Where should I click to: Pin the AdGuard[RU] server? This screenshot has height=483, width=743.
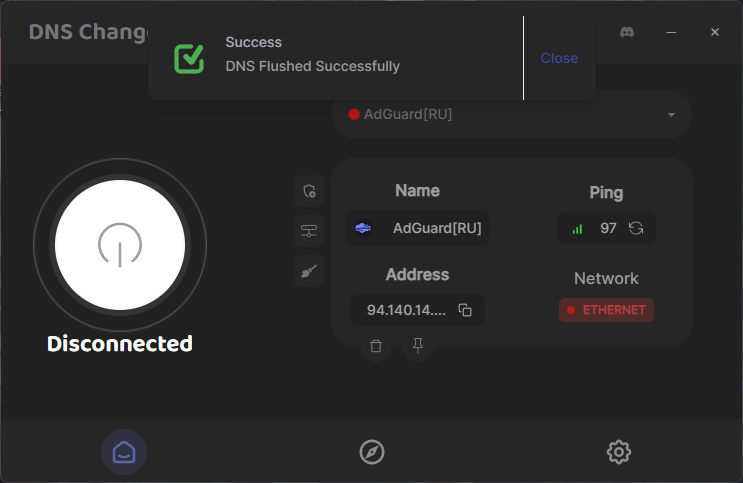(x=417, y=346)
